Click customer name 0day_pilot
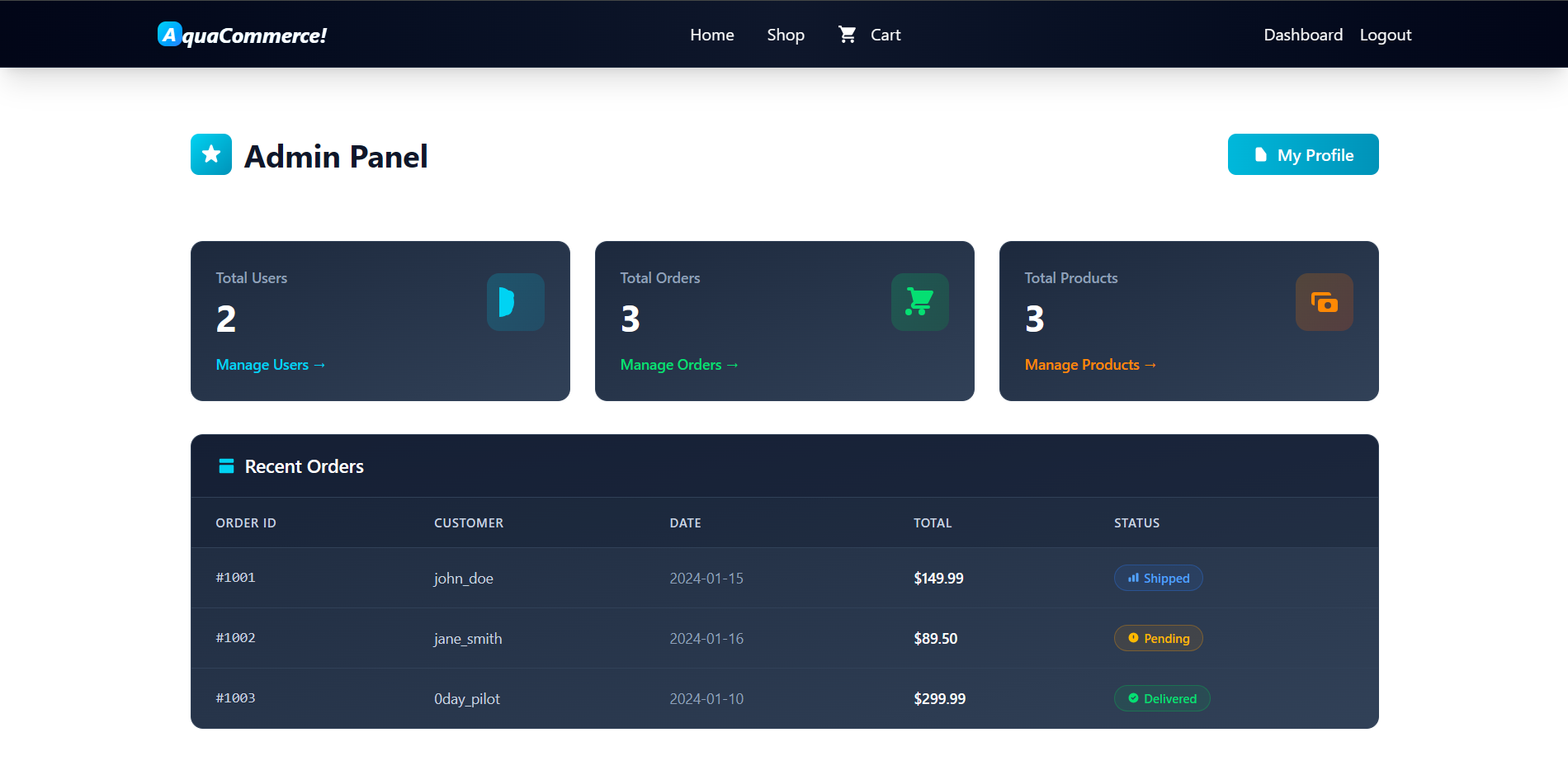This screenshot has height=761, width=1568. point(467,699)
